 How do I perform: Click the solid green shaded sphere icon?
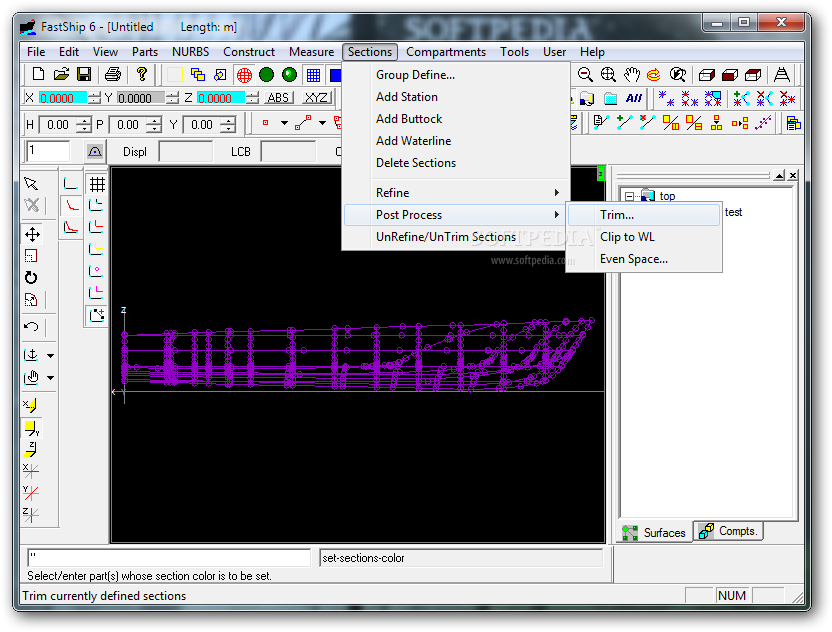266,75
